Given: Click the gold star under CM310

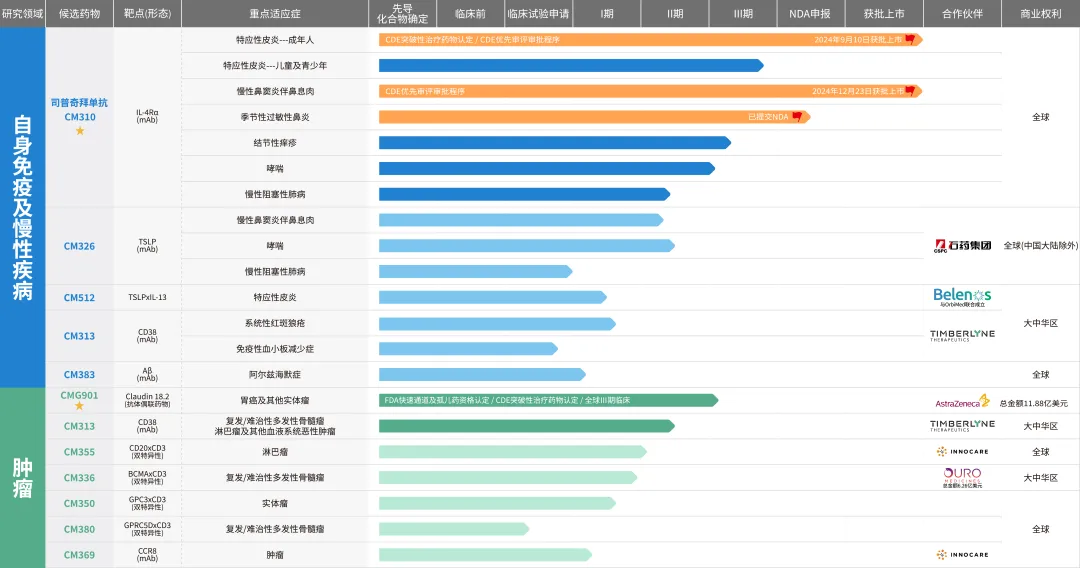Looking at the screenshot, I should 80,130.
